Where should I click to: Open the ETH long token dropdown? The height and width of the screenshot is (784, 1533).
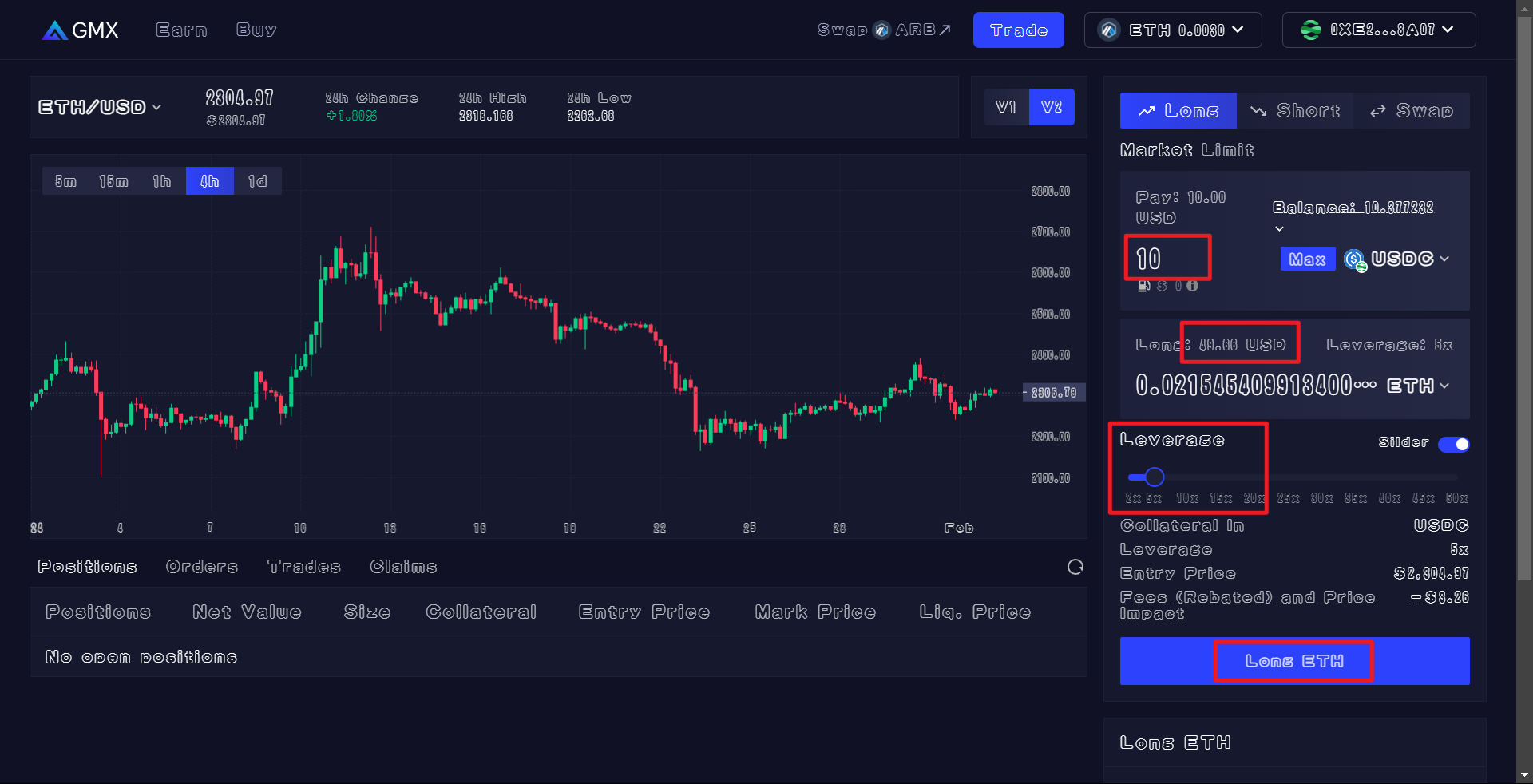(x=1418, y=386)
